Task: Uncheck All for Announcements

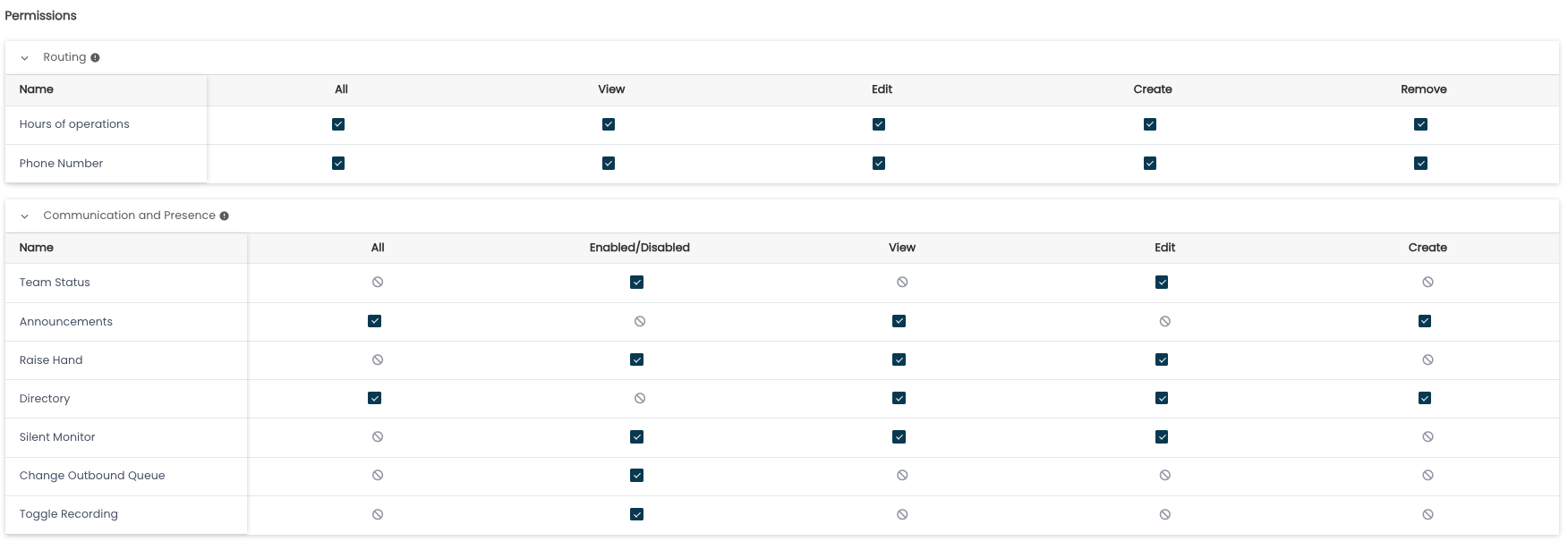Action: 374,321
